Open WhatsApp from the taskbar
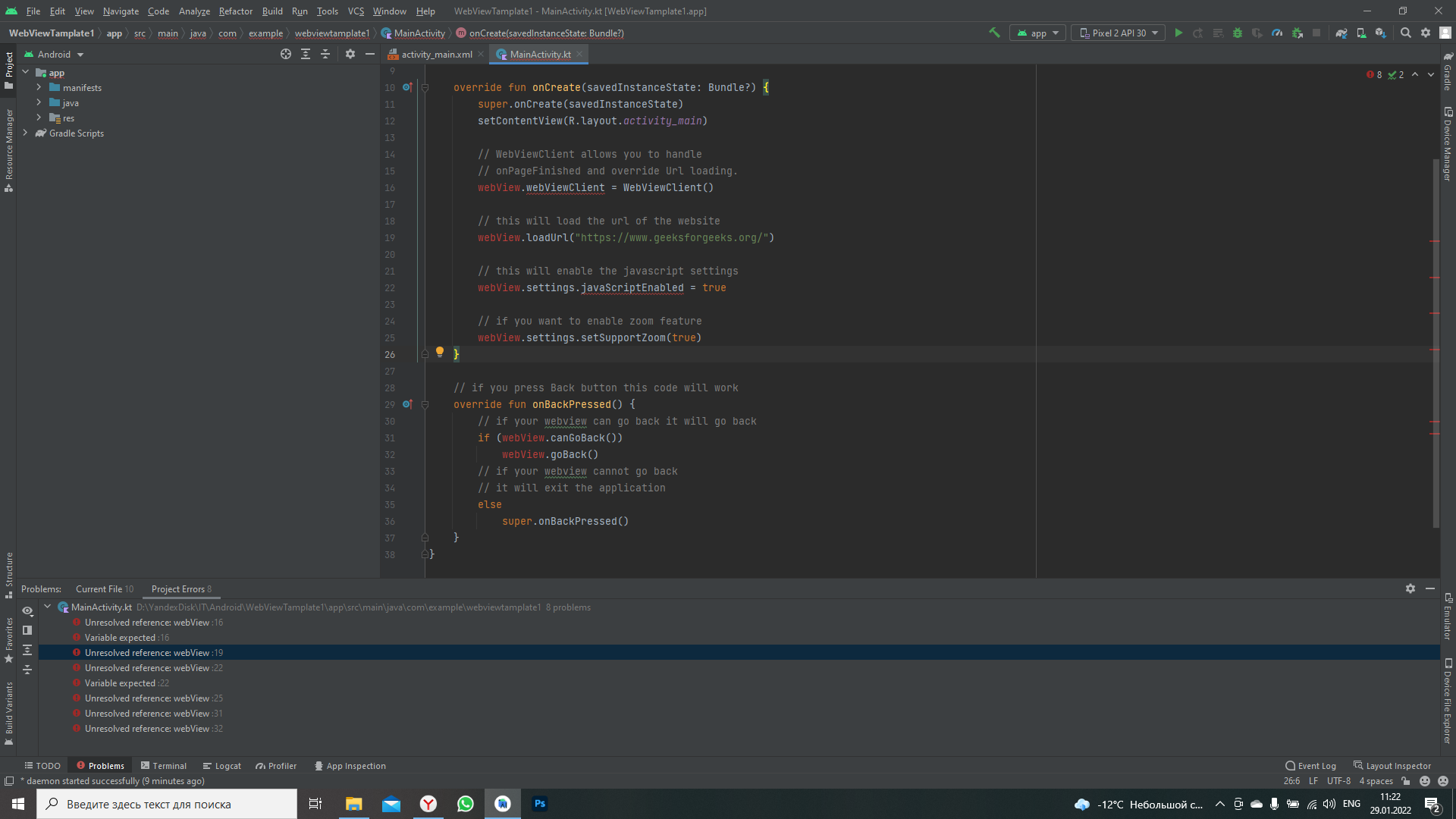Screen dimensions: 1456x819 tap(466, 804)
